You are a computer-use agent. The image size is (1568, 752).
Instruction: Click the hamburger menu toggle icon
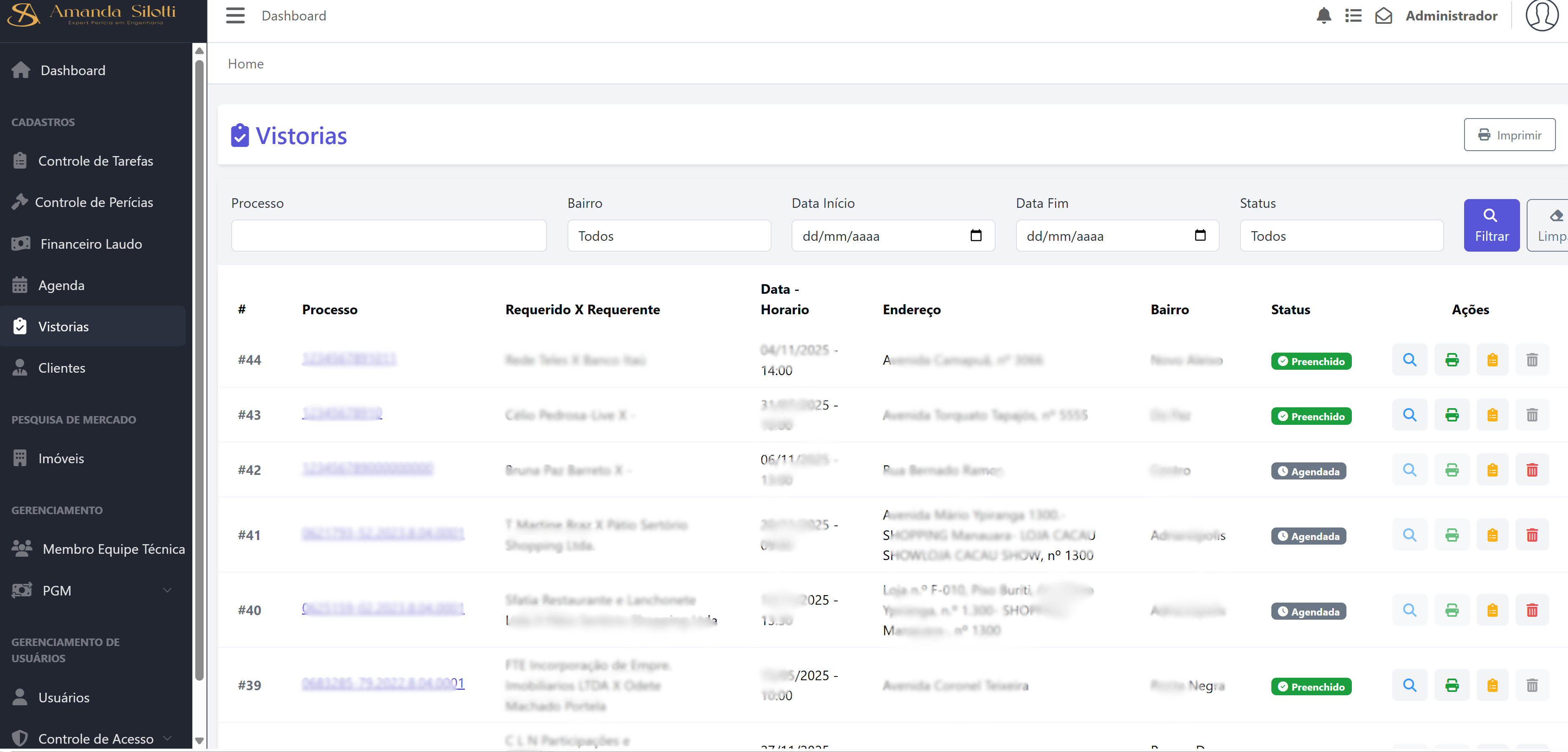(235, 16)
